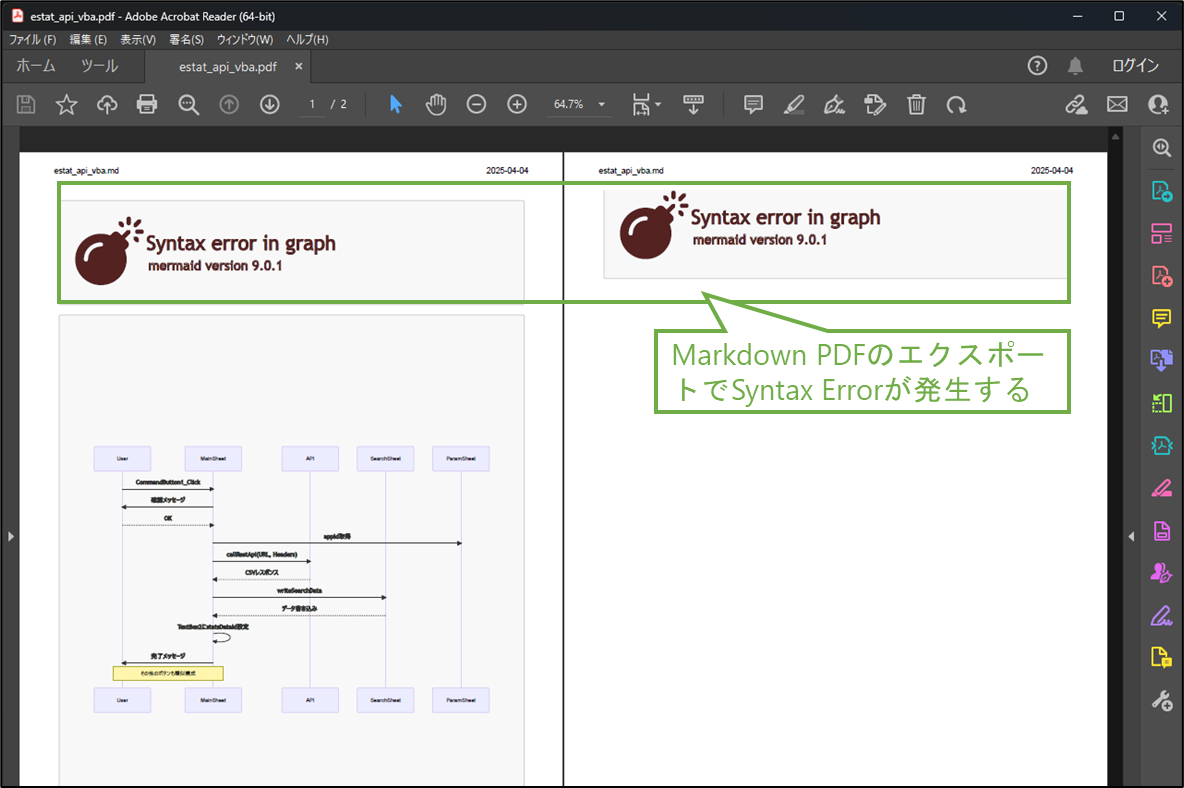Open the 表示(V) menu
Viewport: 1184px width, 788px height.
138,39
